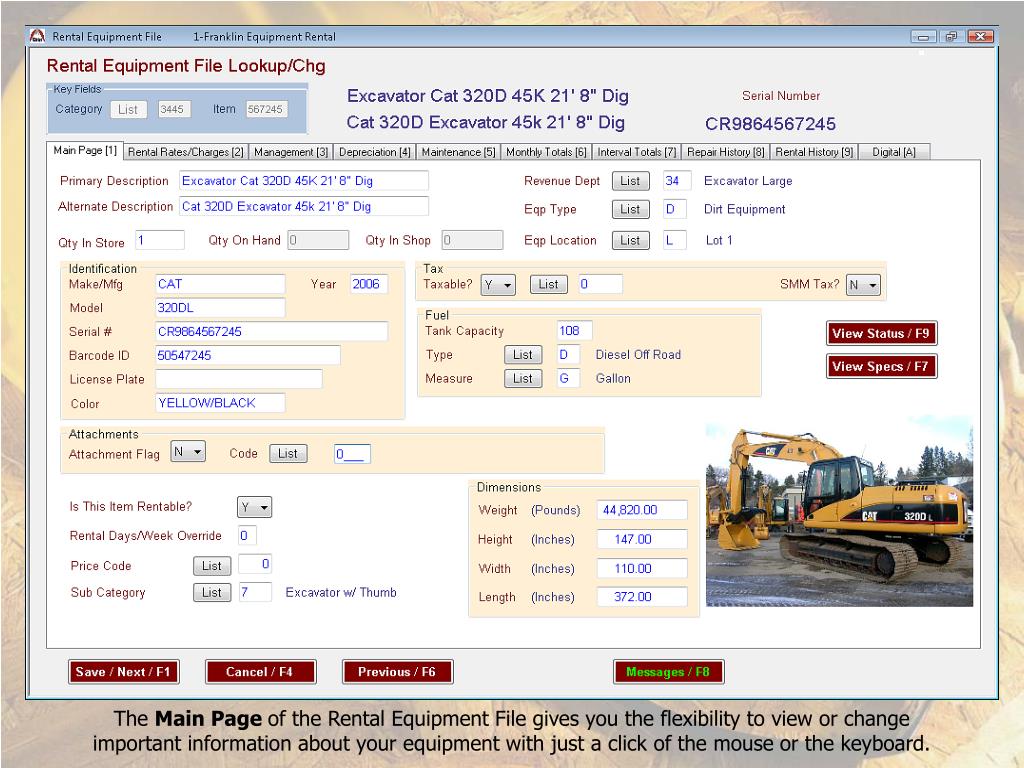Click the tax code field showing 0
Screen dimensions: 1024x768
tap(600, 284)
